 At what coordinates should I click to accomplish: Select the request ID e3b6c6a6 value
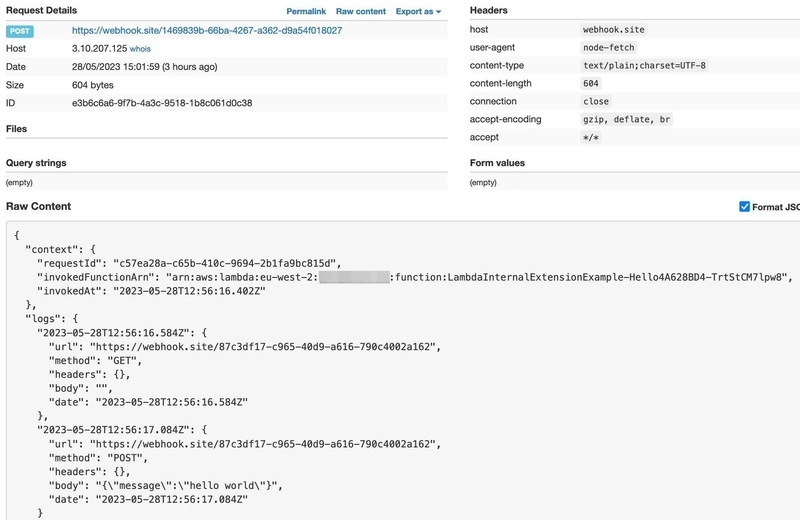(162, 103)
